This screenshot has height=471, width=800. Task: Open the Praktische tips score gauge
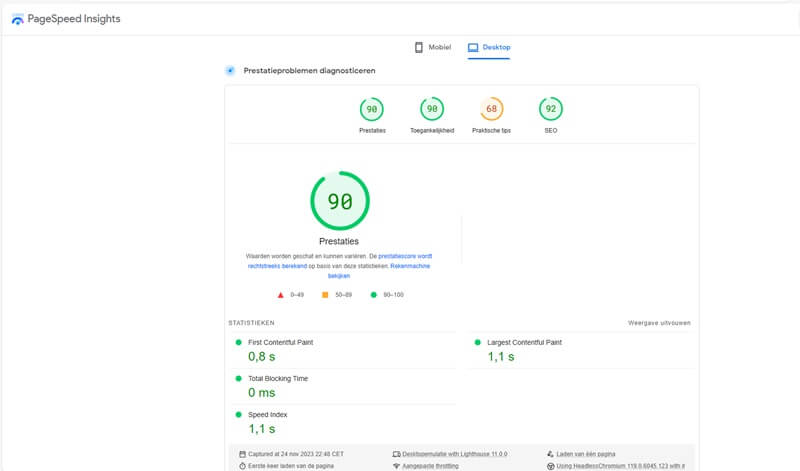[x=491, y=109]
